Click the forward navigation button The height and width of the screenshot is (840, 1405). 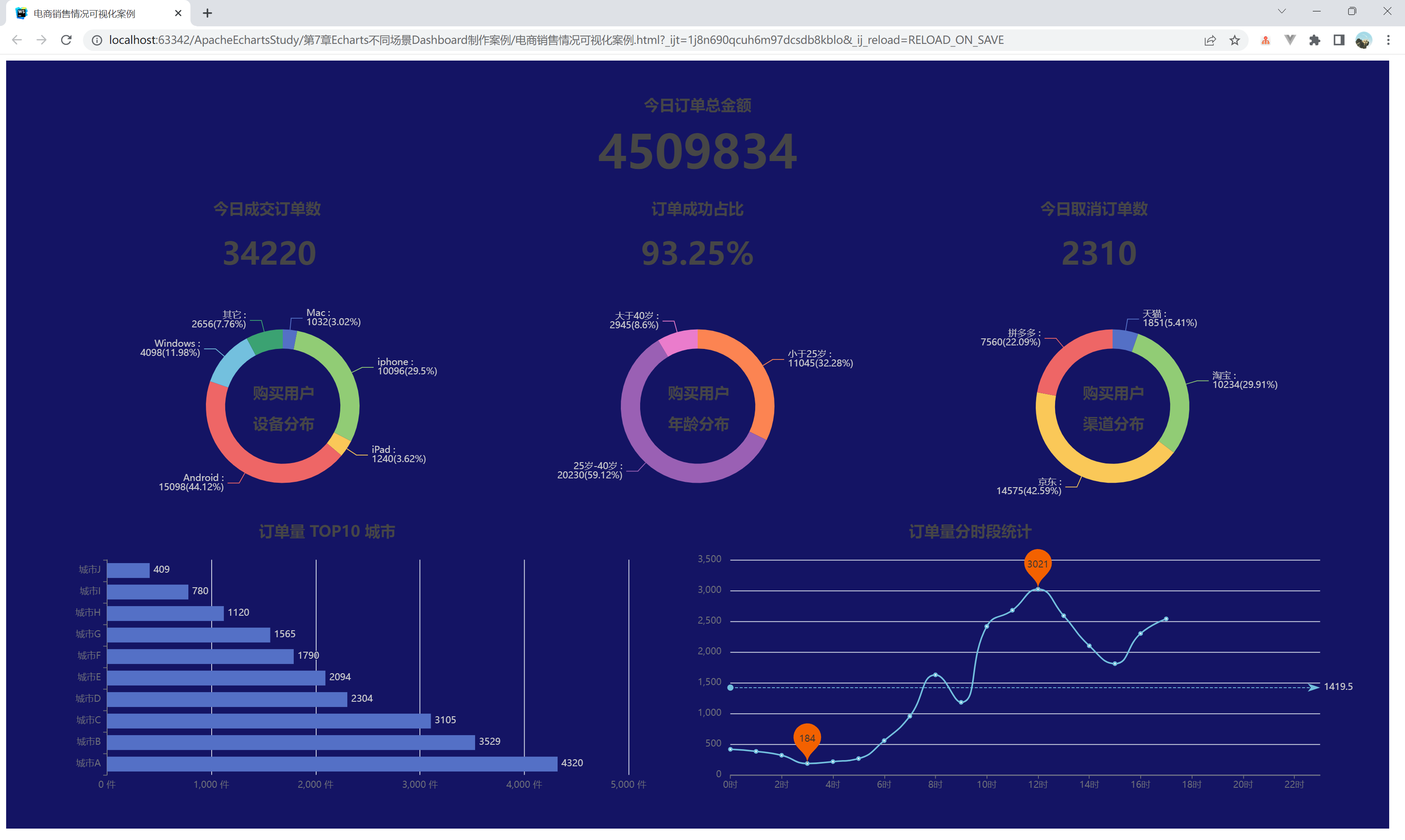click(x=41, y=39)
